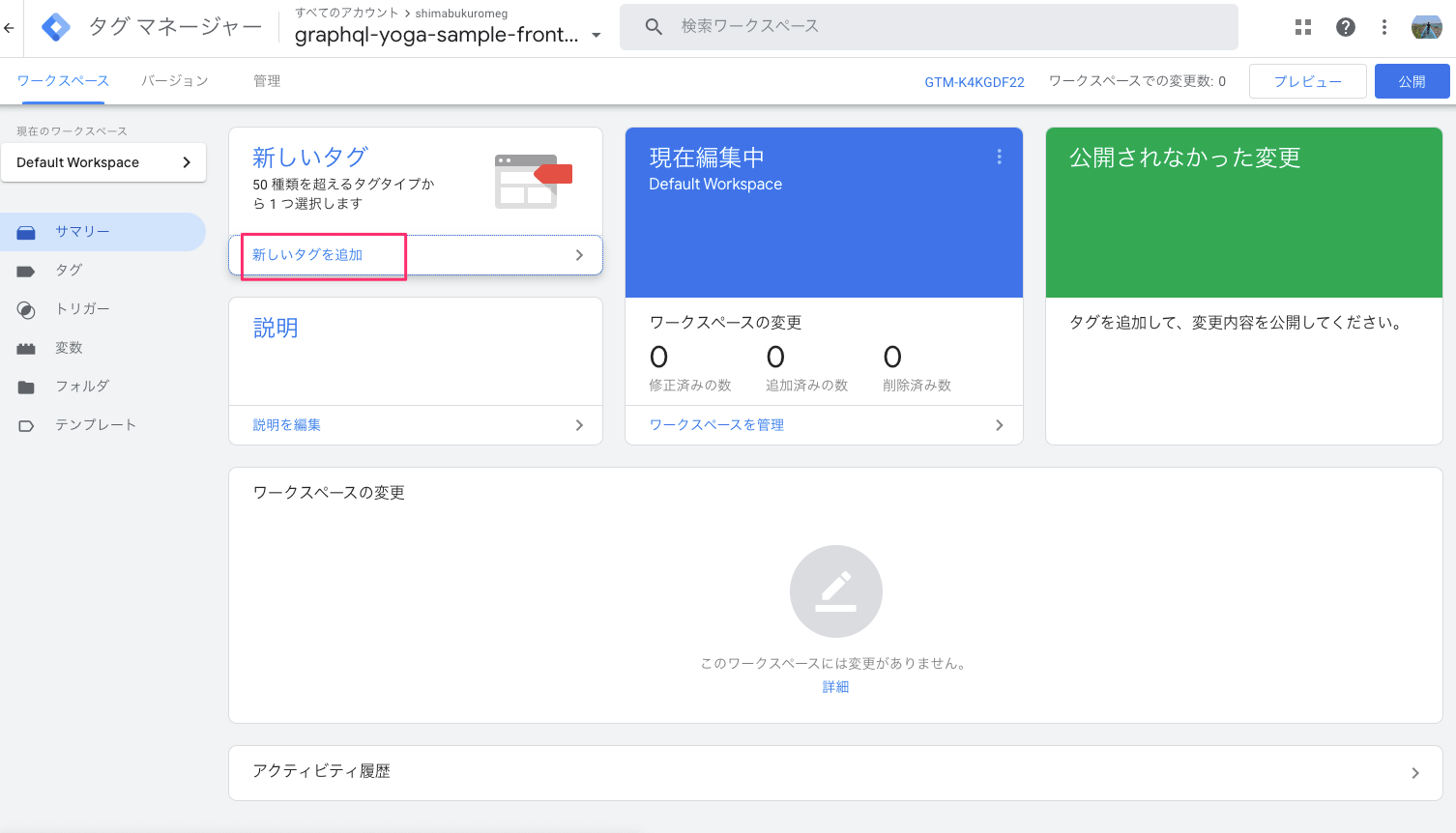Open the 管理 tab
The width and height of the screenshot is (1456, 833).
coord(267,80)
